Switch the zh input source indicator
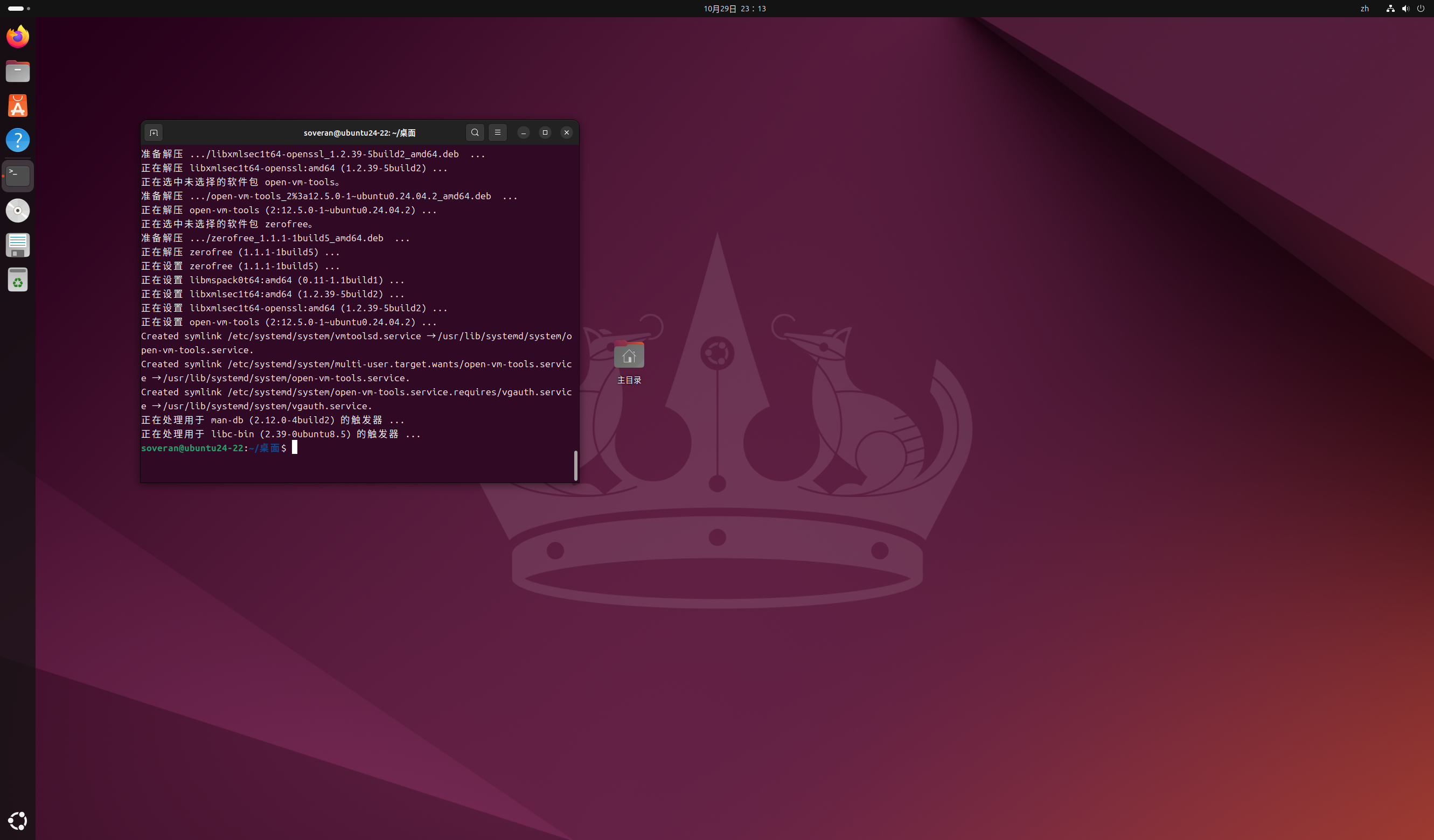 (1364, 9)
